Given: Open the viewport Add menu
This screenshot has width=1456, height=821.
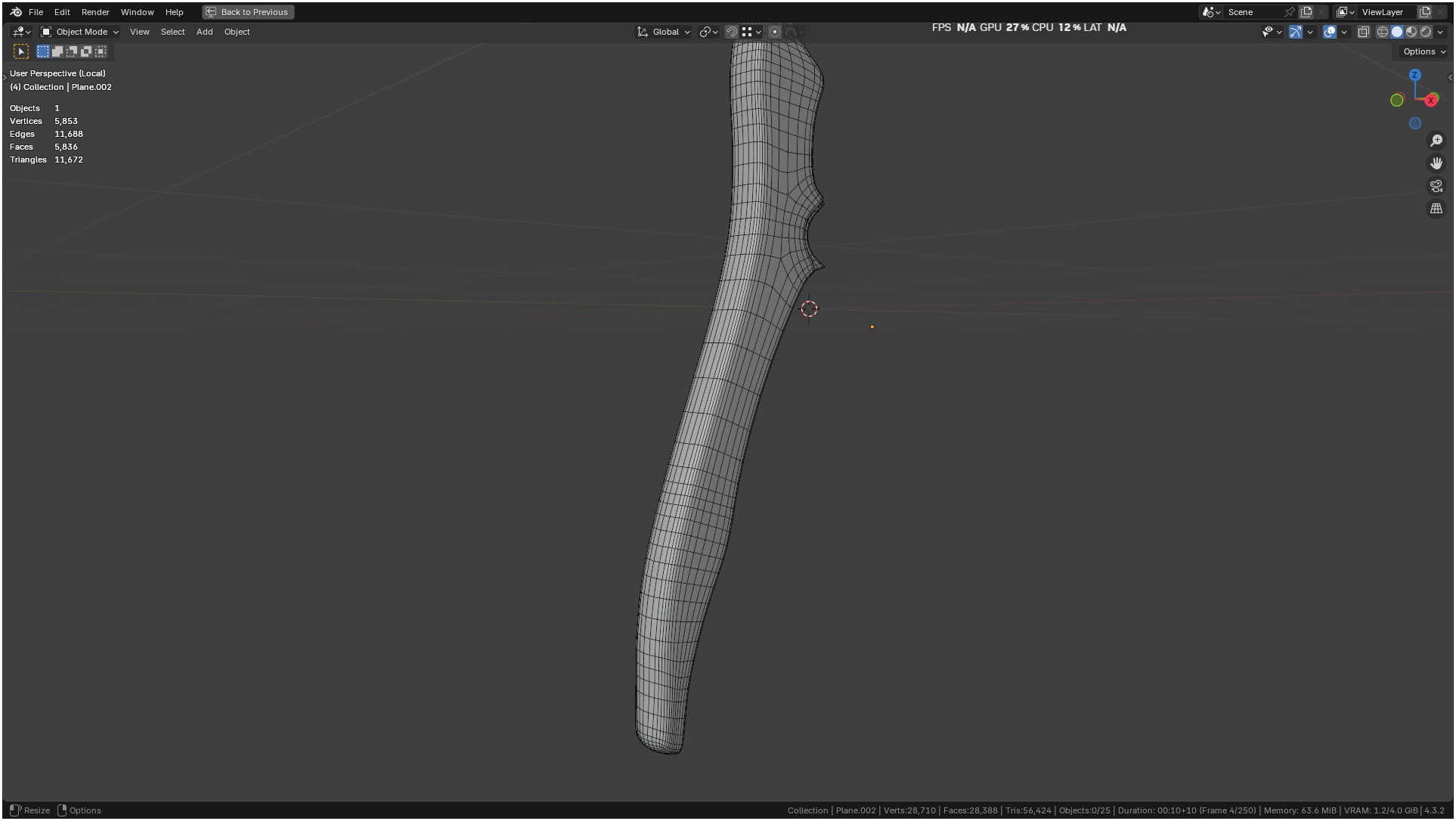Looking at the screenshot, I should click(204, 32).
